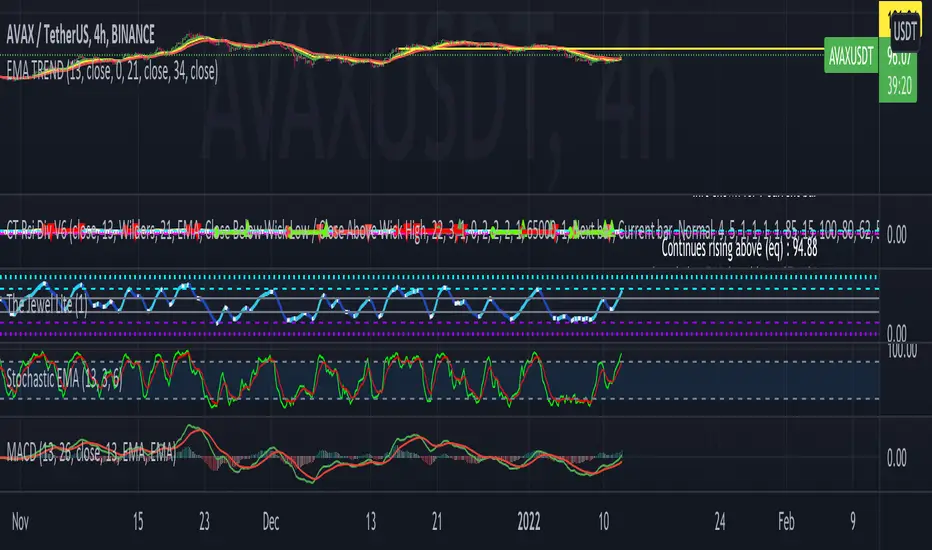932x550 pixels.
Task: Click the AVAX / TetherUS, 4h, BINANCE symbol title
Action: point(81,35)
